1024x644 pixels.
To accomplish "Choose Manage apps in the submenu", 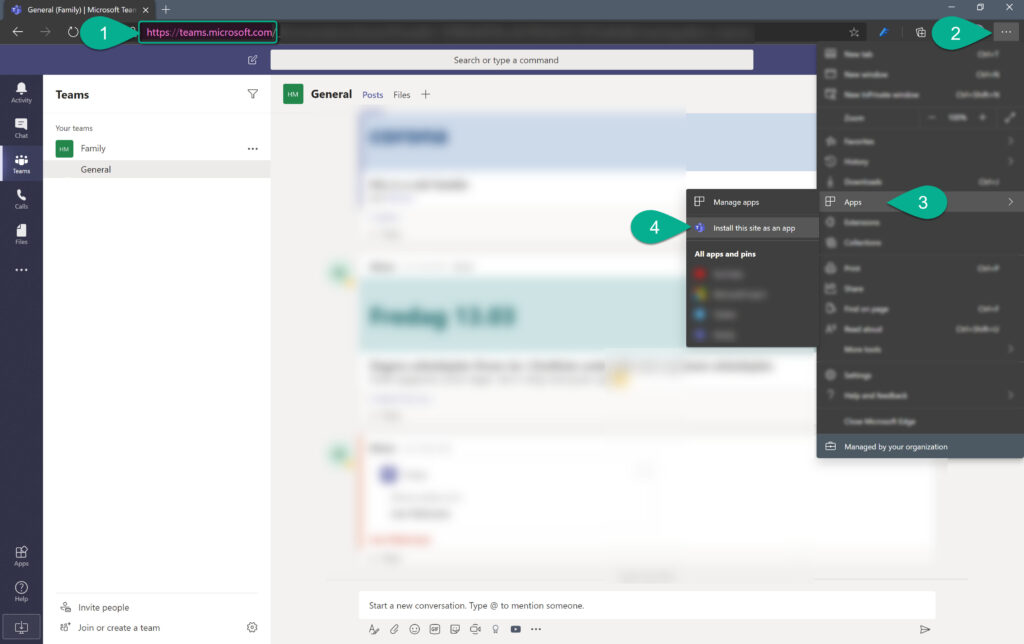I will click(x=752, y=202).
